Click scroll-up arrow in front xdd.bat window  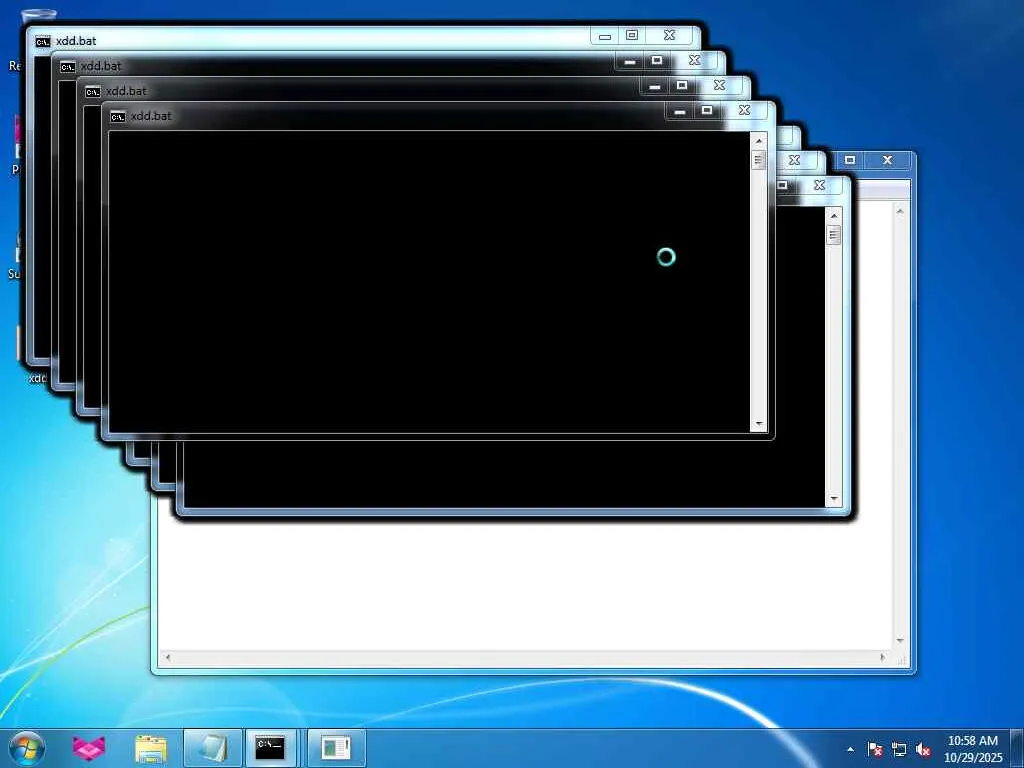pyautogui.click(x=758, y=141)
